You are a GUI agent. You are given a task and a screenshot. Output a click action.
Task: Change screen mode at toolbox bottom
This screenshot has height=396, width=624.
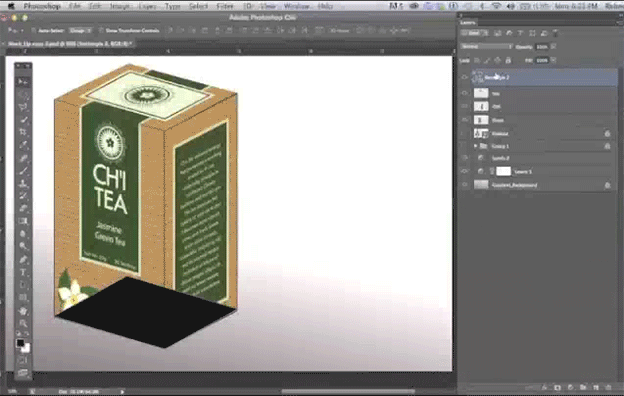coord(23,373)
